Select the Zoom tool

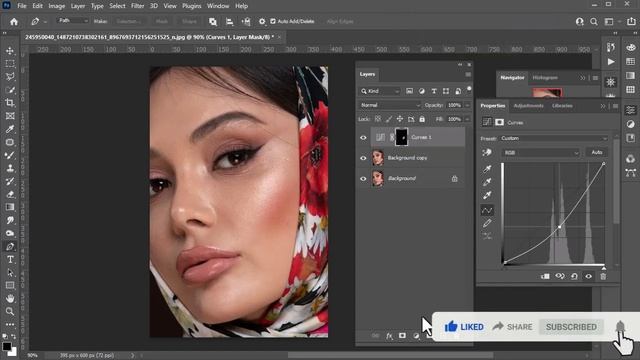click(x=10, y=311)
